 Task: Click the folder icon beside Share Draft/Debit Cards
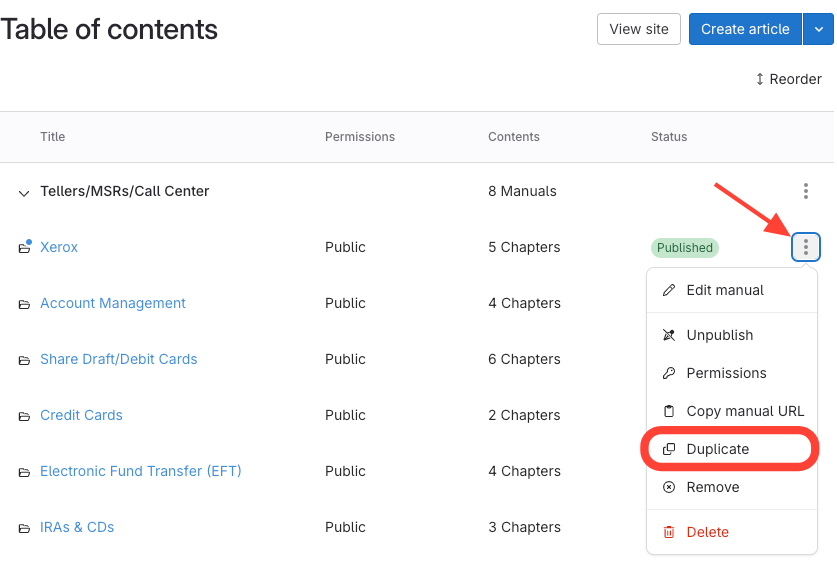point(24,360)
